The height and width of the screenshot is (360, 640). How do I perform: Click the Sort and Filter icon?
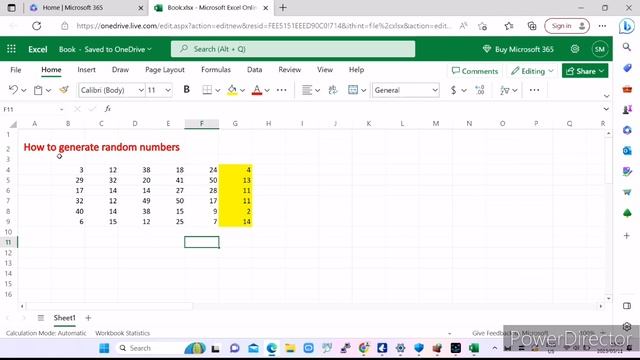pyautogui.click(x=505, y=90)
